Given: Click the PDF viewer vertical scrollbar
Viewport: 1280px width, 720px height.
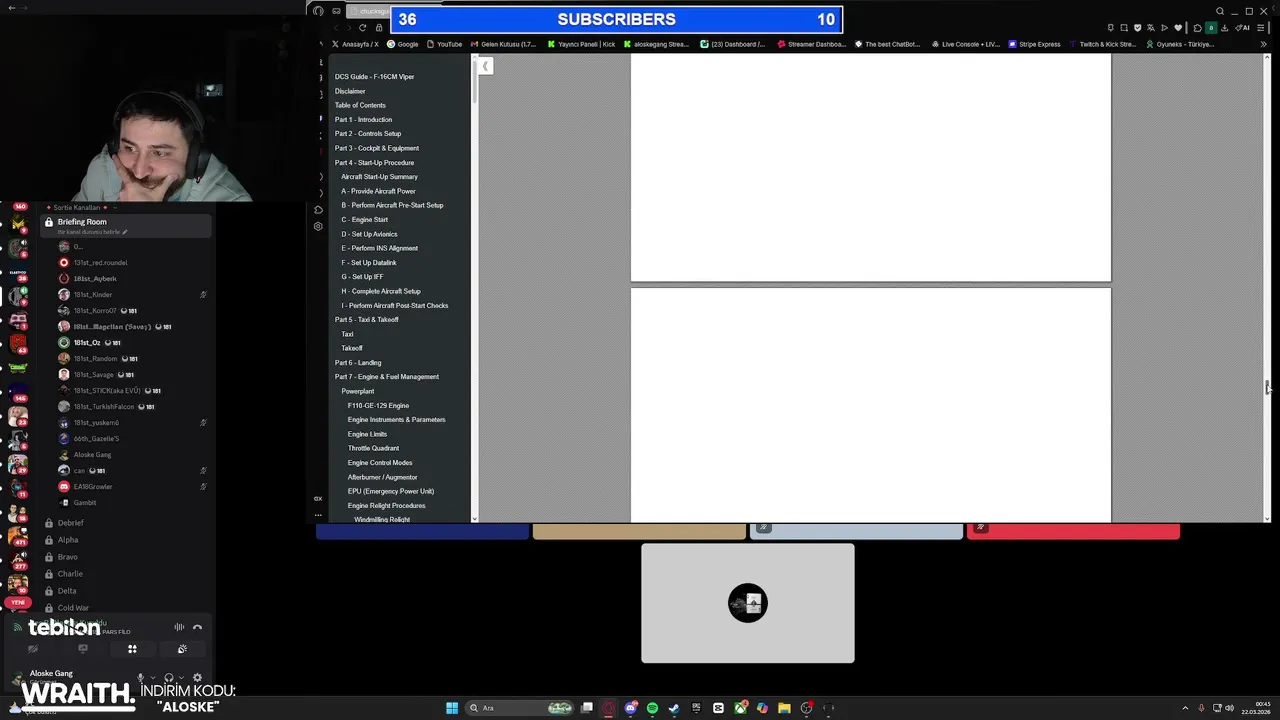Looking at the screenshot, I should 1268,288.
